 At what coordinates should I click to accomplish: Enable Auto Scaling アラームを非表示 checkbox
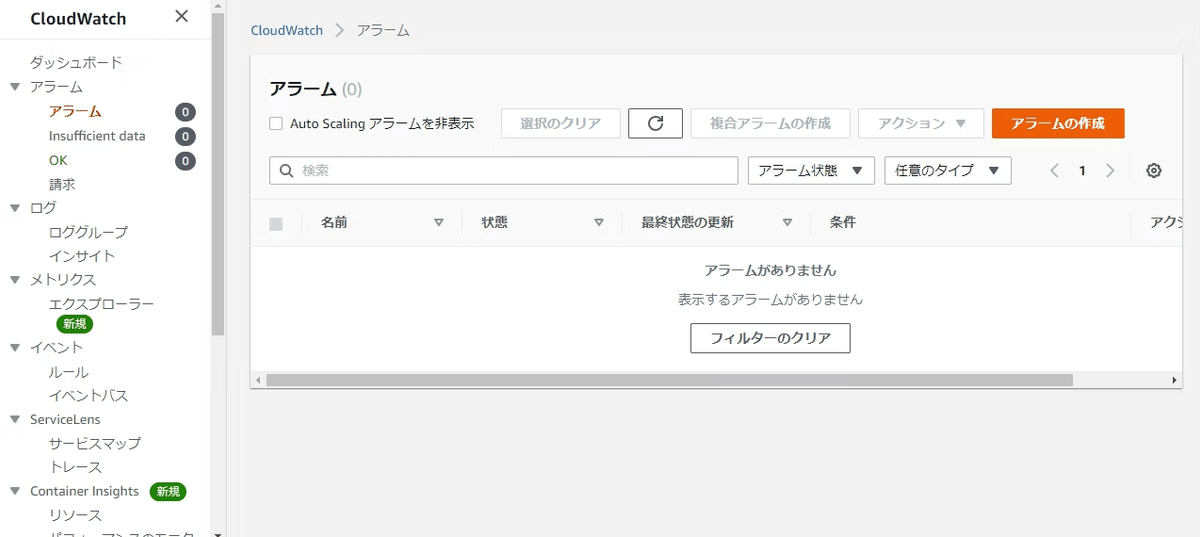[276, 124]
